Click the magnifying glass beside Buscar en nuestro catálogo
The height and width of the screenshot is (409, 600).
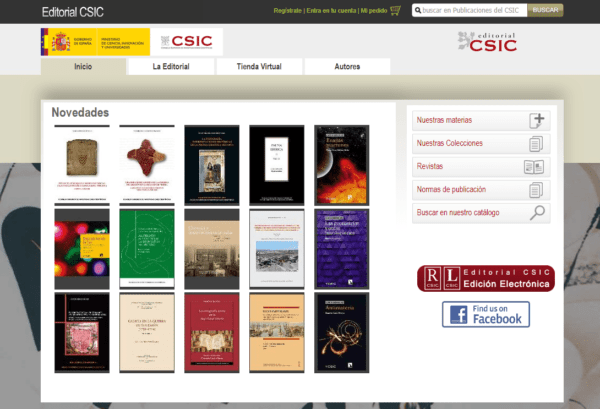click(537, 213)
